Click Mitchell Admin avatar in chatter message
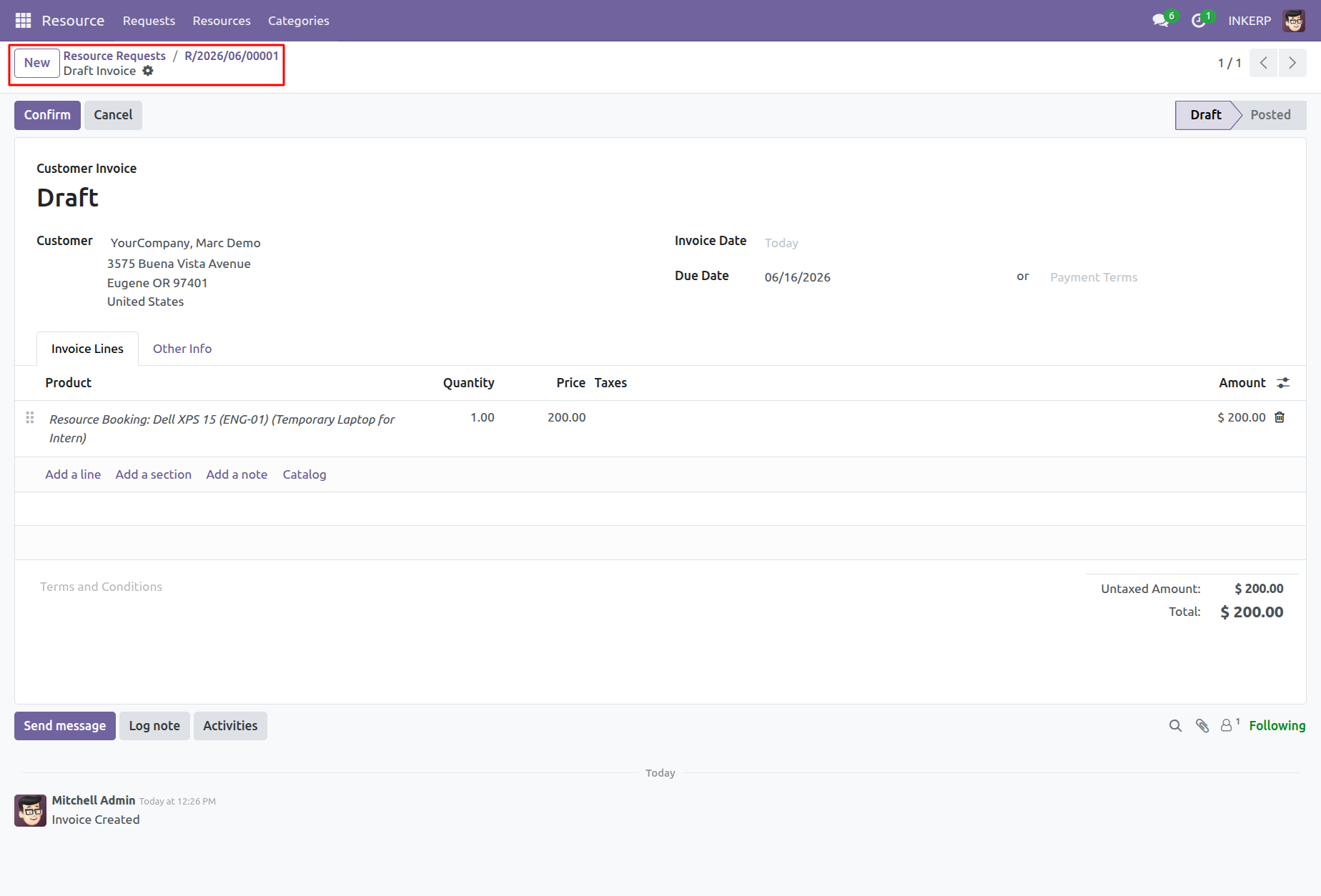Viewport: 1321px width, 896px height. coord(31,810)
